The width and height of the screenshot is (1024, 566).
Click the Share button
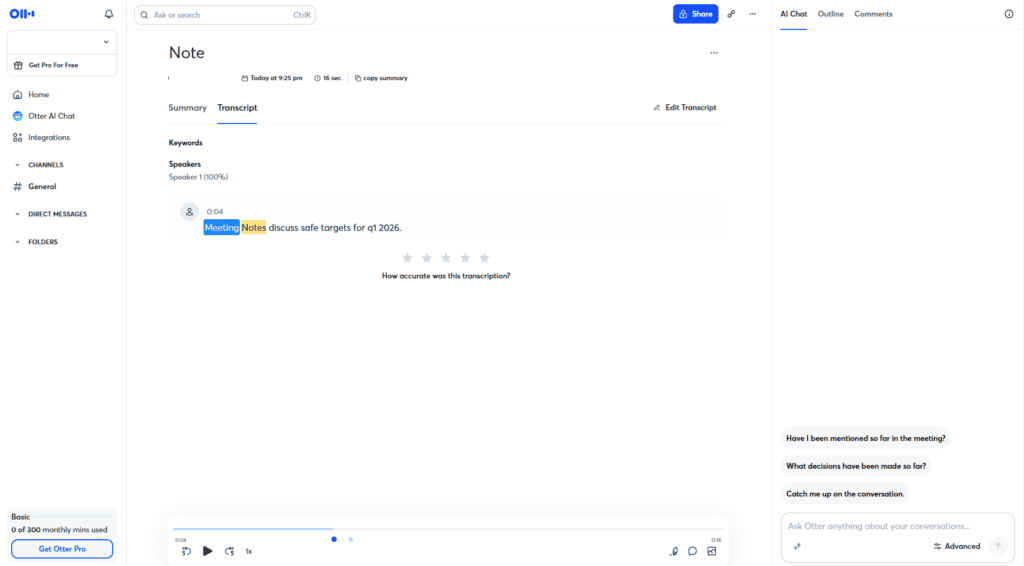point(696,14)
